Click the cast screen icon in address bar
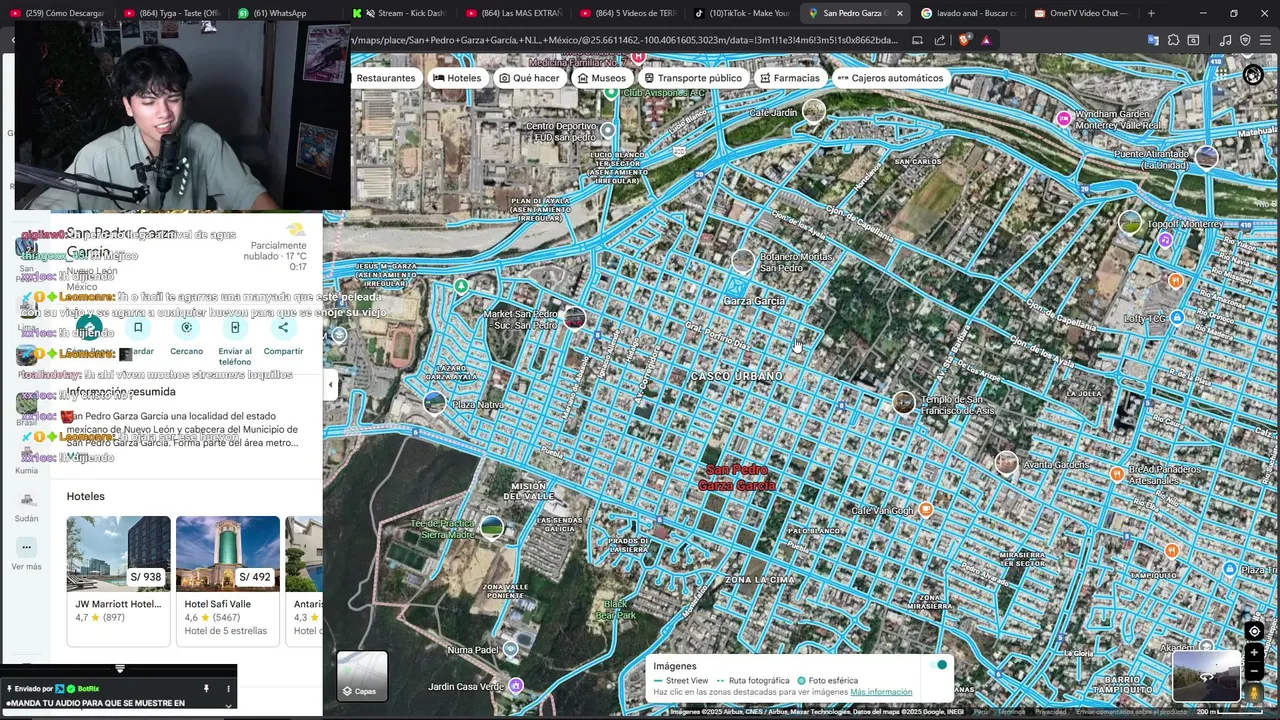1280x720 pixels. pyautogui.click(x=917, y=40)
